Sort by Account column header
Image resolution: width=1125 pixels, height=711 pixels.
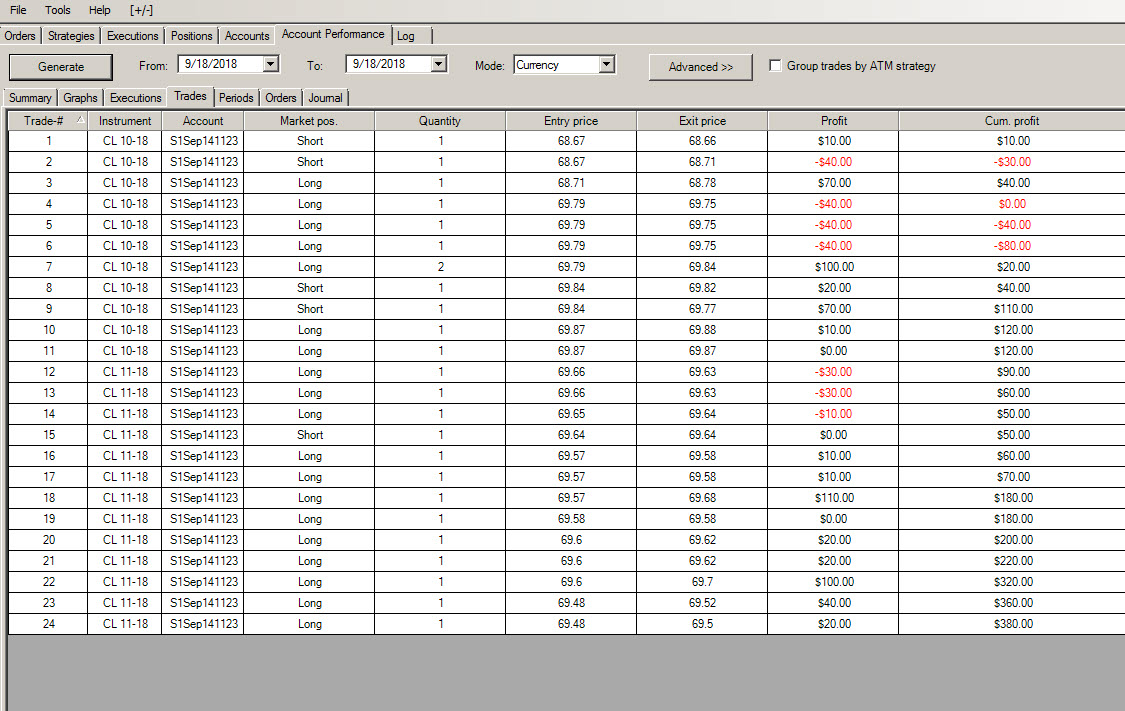tap(203, 121)
